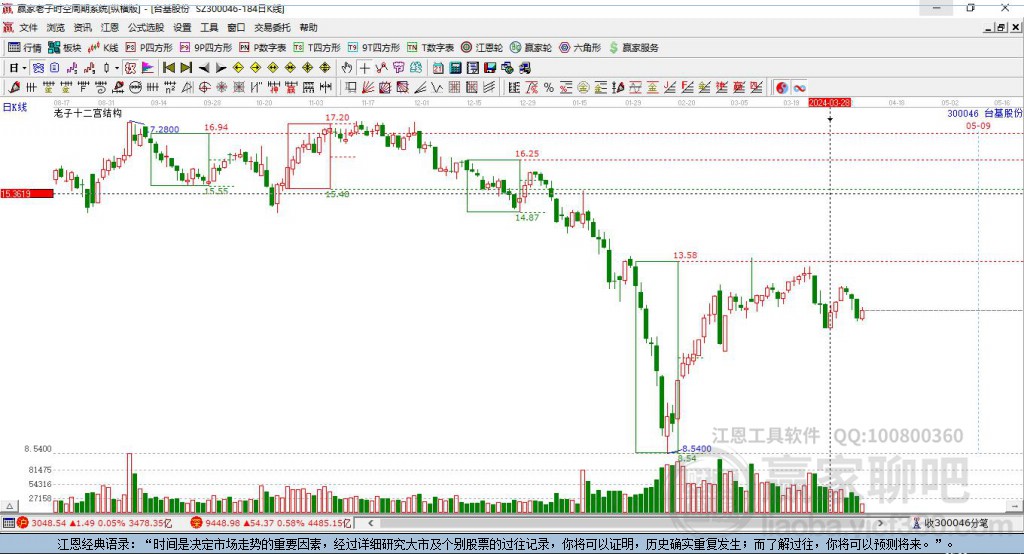Click the last yellow diamond arrow icon
1024x554 pixels.
tap(325, 68)
